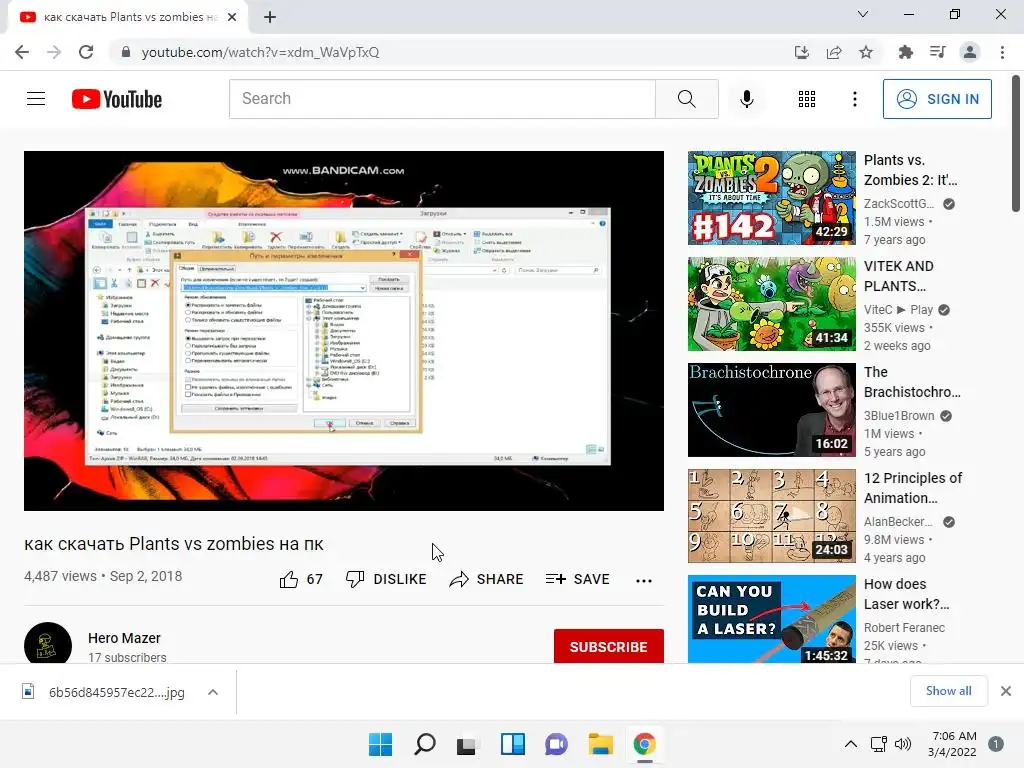Image resolution: width=1024 pixels, height=768 pixels.
Task: Open AlanBecker channel name
Action: pos(899,522)
